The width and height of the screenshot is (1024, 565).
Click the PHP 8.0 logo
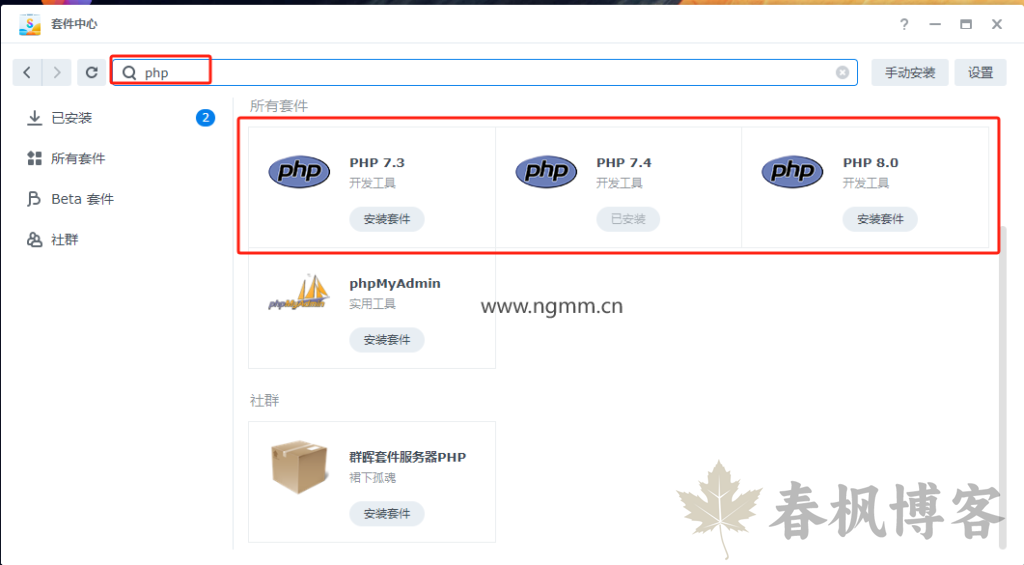click(x=792, y=172)
